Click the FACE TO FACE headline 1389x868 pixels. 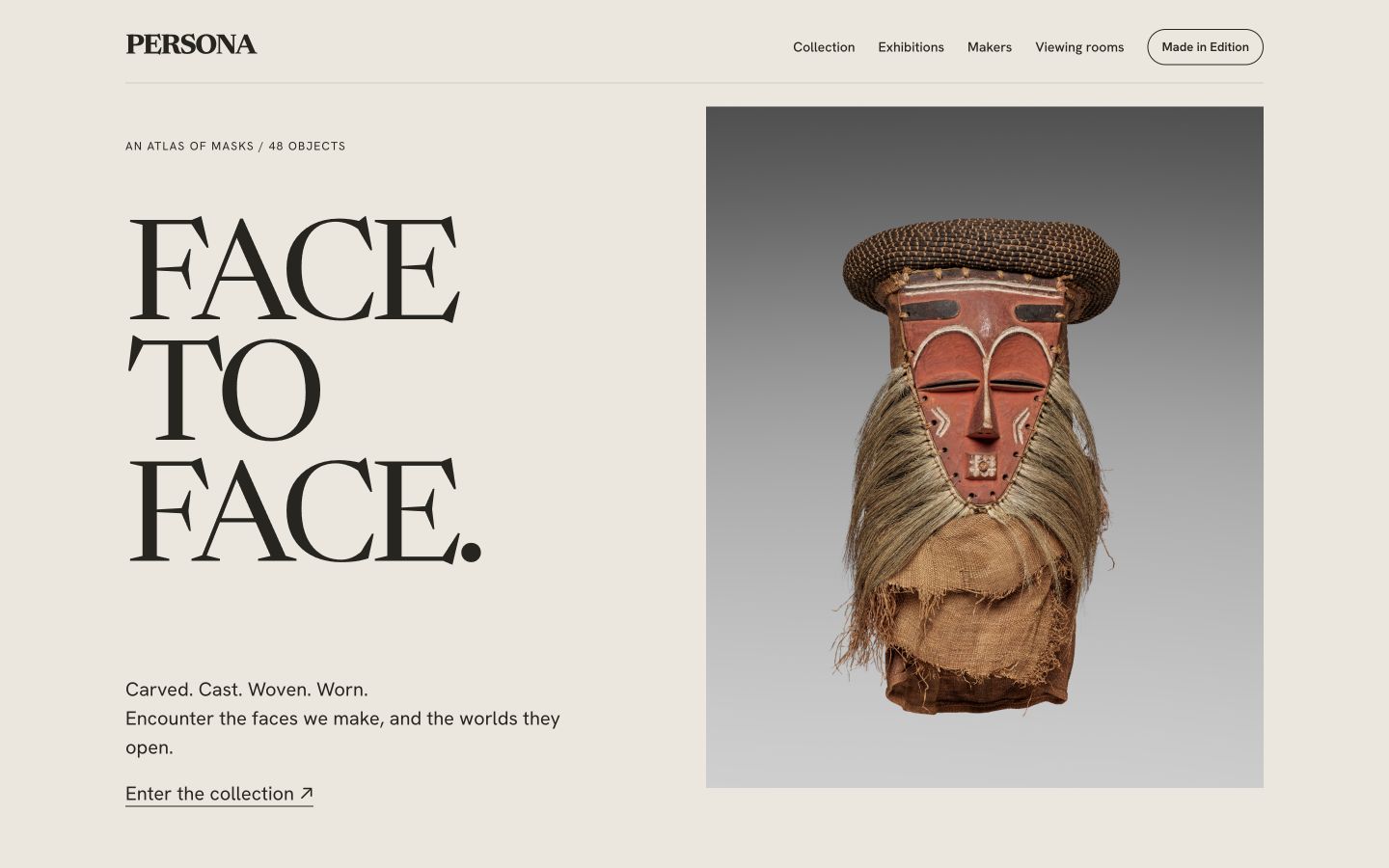tap(304, 389)
